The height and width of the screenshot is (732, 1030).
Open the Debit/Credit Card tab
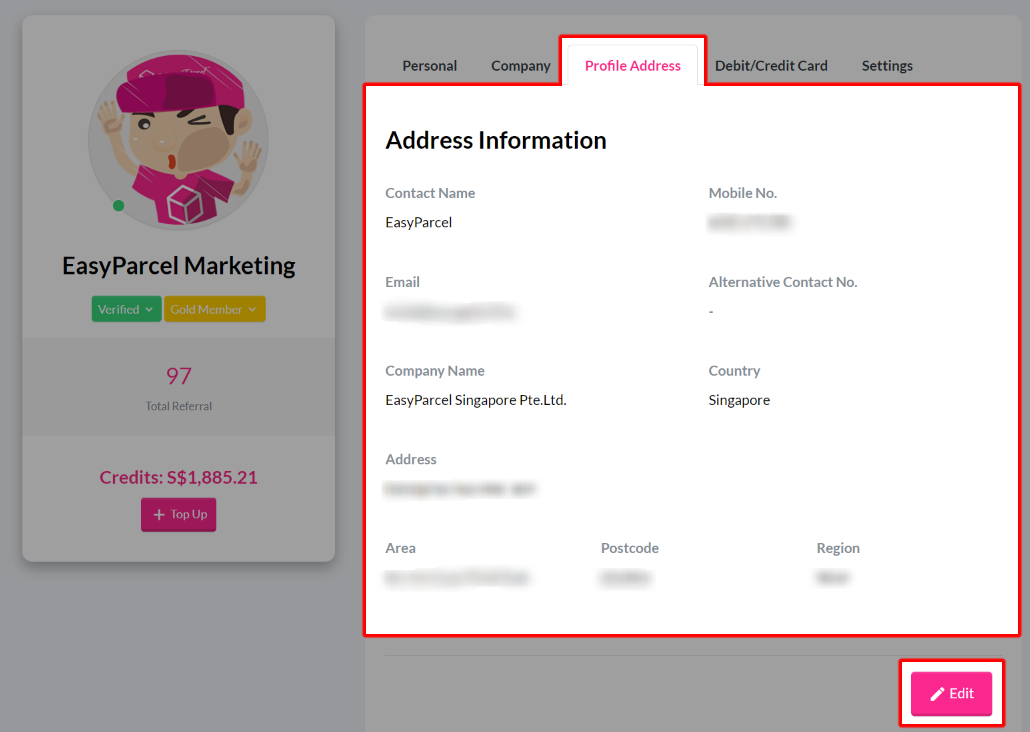pyautogui.click(x=771, y=66)
